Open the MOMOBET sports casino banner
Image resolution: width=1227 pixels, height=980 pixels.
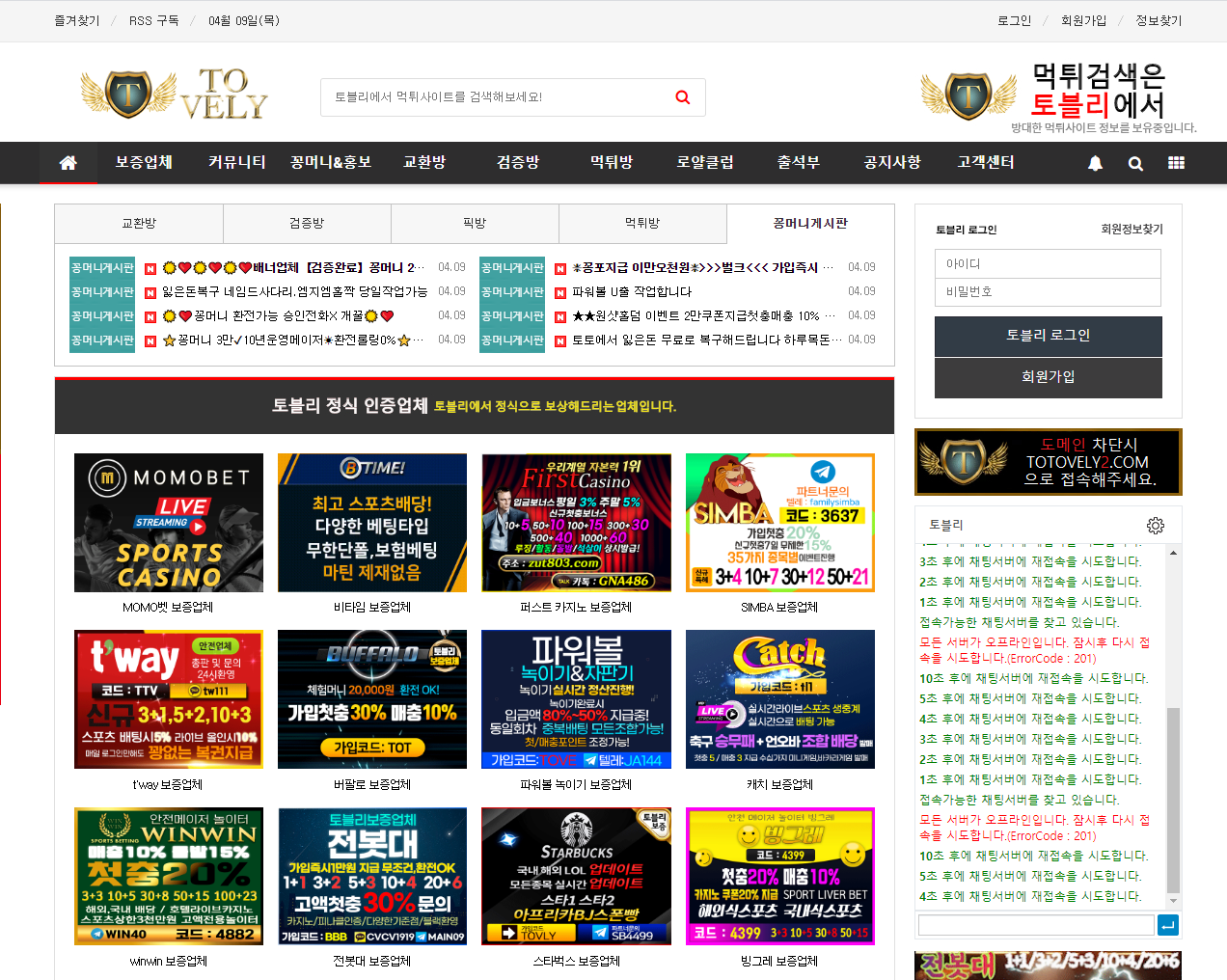(169, 523)
